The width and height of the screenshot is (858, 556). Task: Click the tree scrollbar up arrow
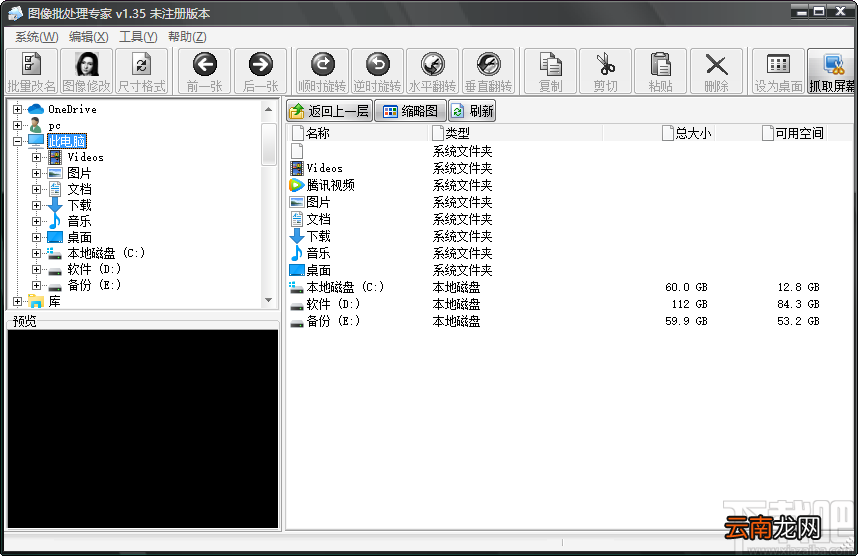[268, 109]
